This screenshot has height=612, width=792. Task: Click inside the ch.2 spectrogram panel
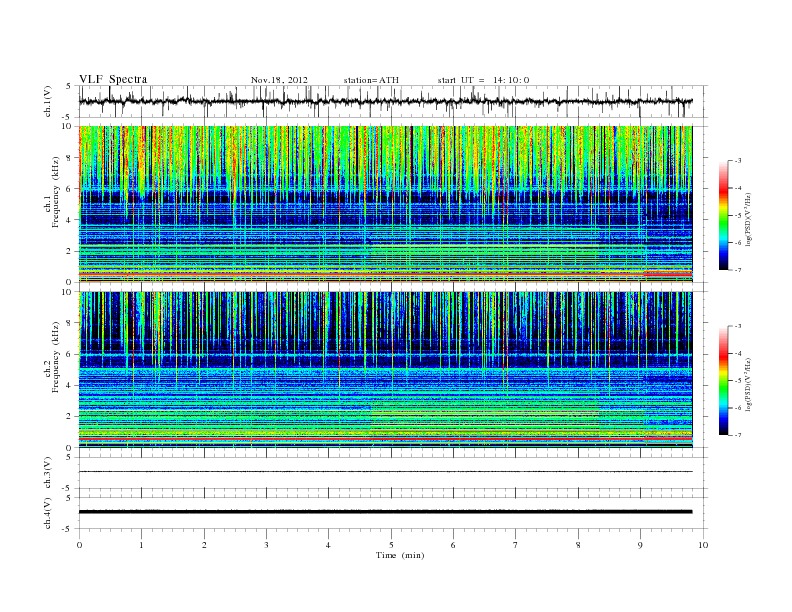pos(385,369)
